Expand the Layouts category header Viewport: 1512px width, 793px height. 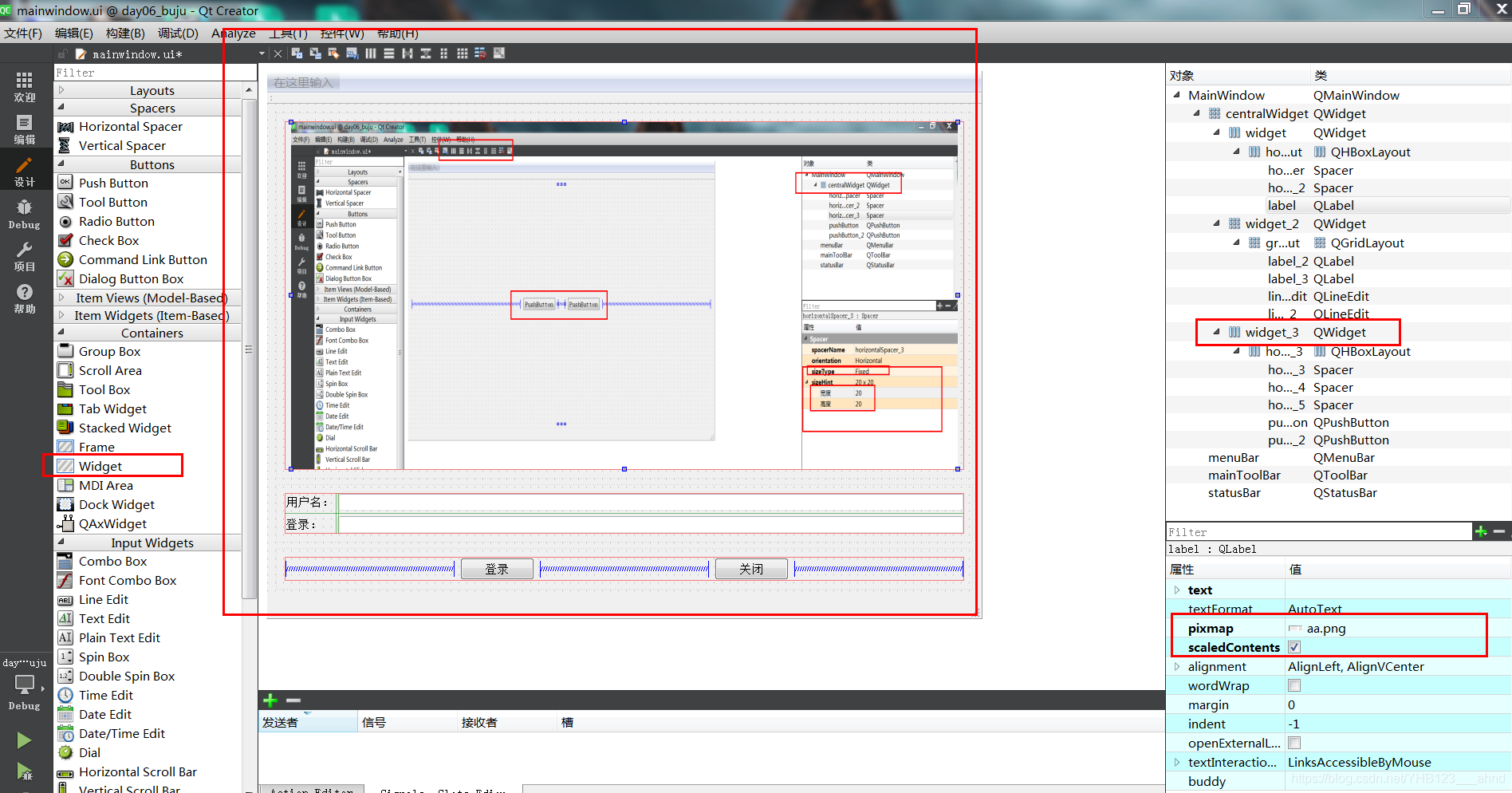148,90
